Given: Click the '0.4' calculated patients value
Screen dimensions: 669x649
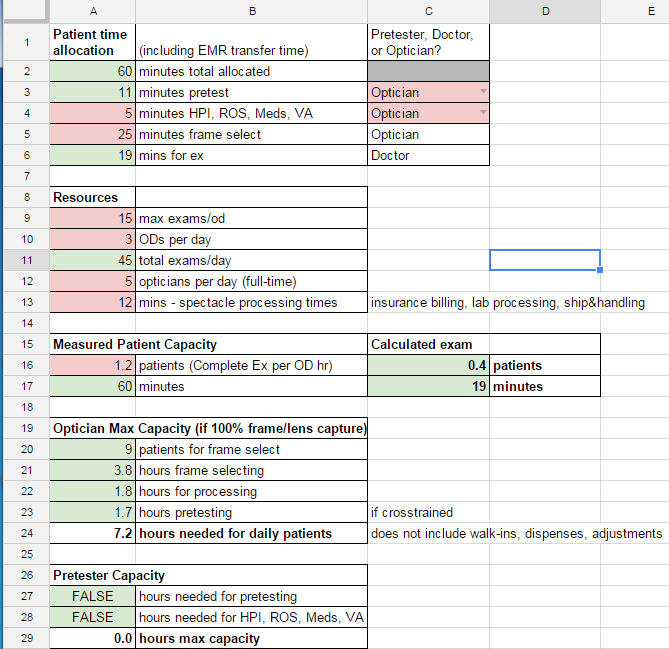Looking at the screenshot, I should coord(428,365).
